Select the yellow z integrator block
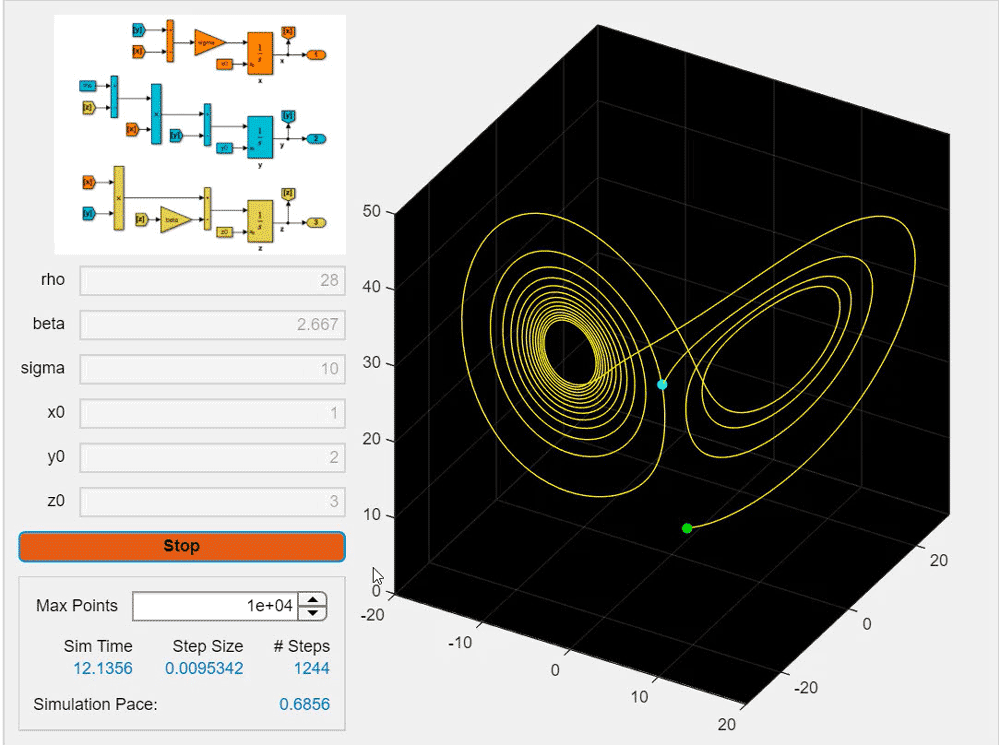This screenshot has width=1000, height=745. [x=259, y=220]
